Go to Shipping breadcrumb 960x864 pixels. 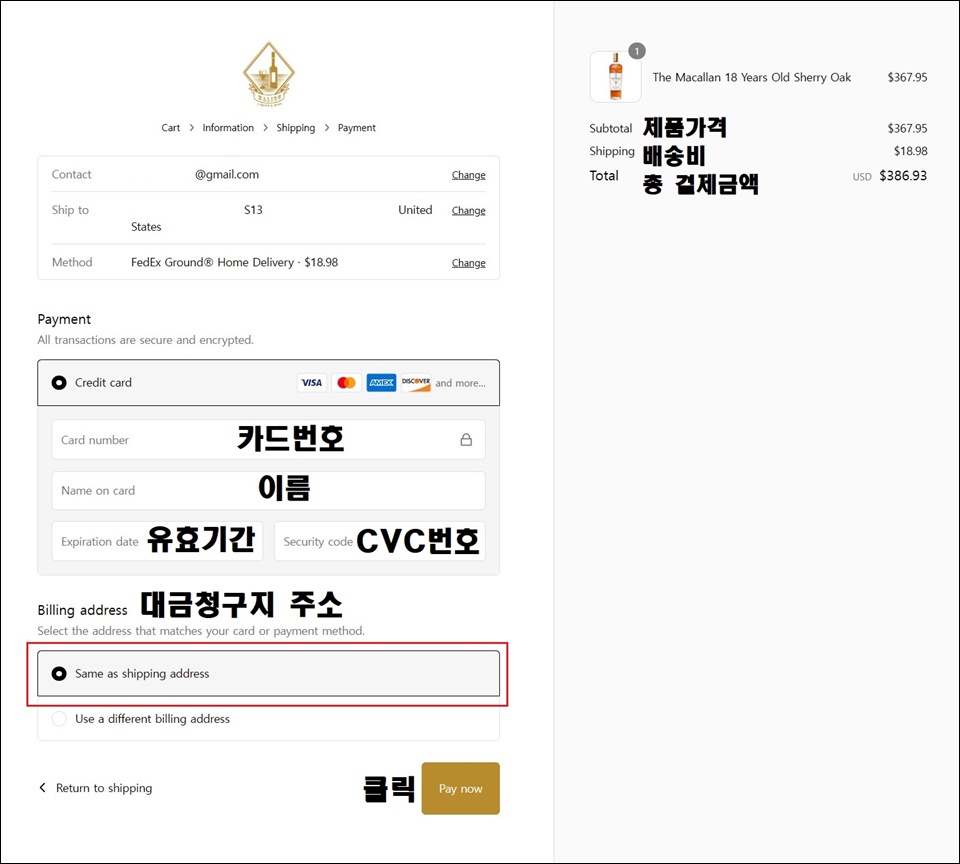(296, 127)
